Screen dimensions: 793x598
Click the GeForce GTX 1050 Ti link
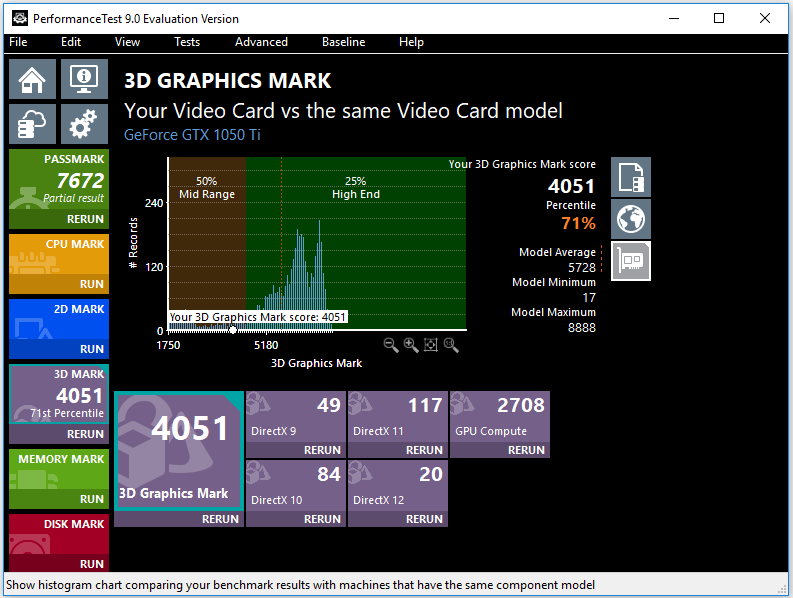[x=192, y=135]
